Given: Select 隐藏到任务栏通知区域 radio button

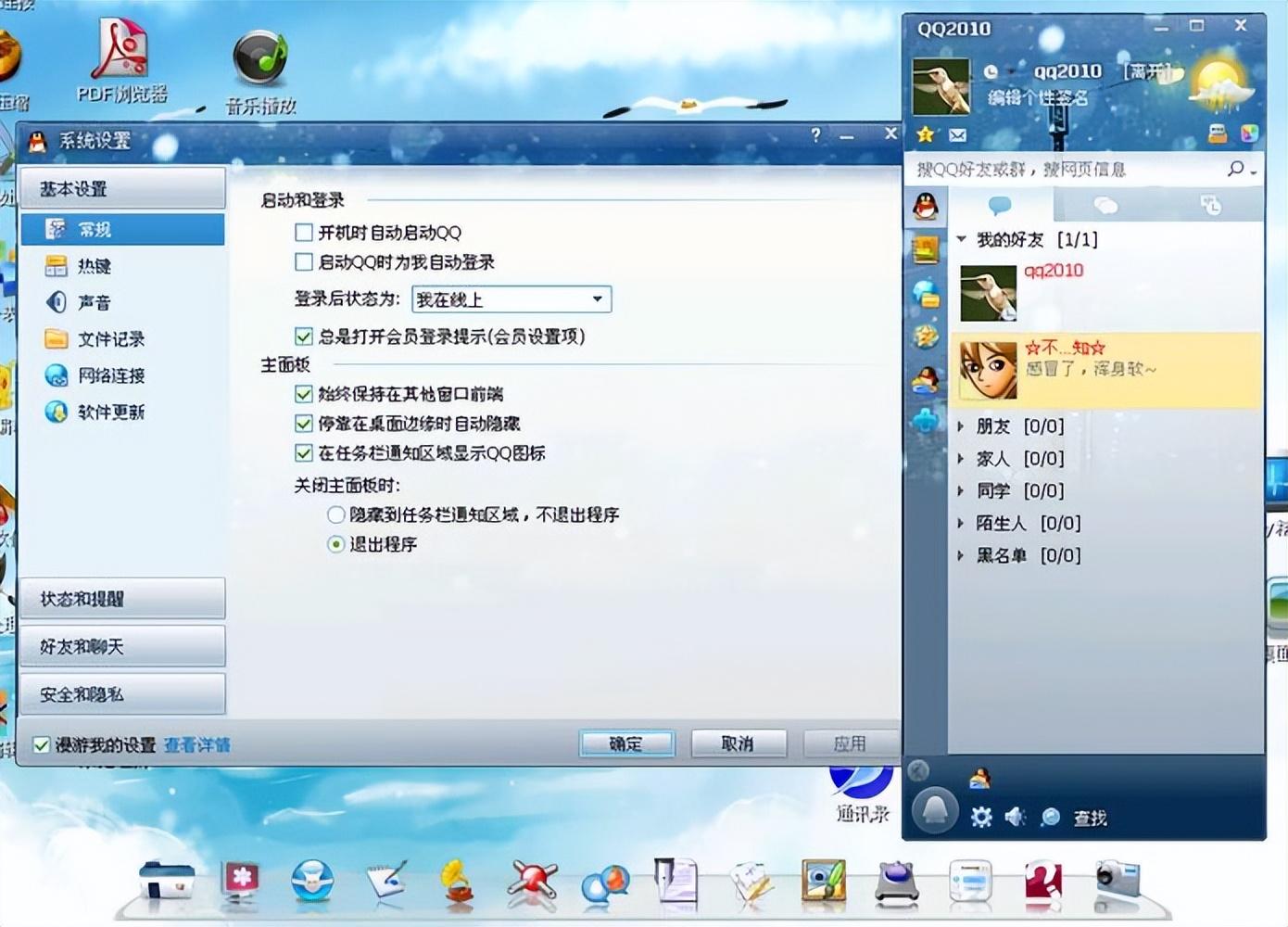Looking at the screenshot, I should click(336, 514).
